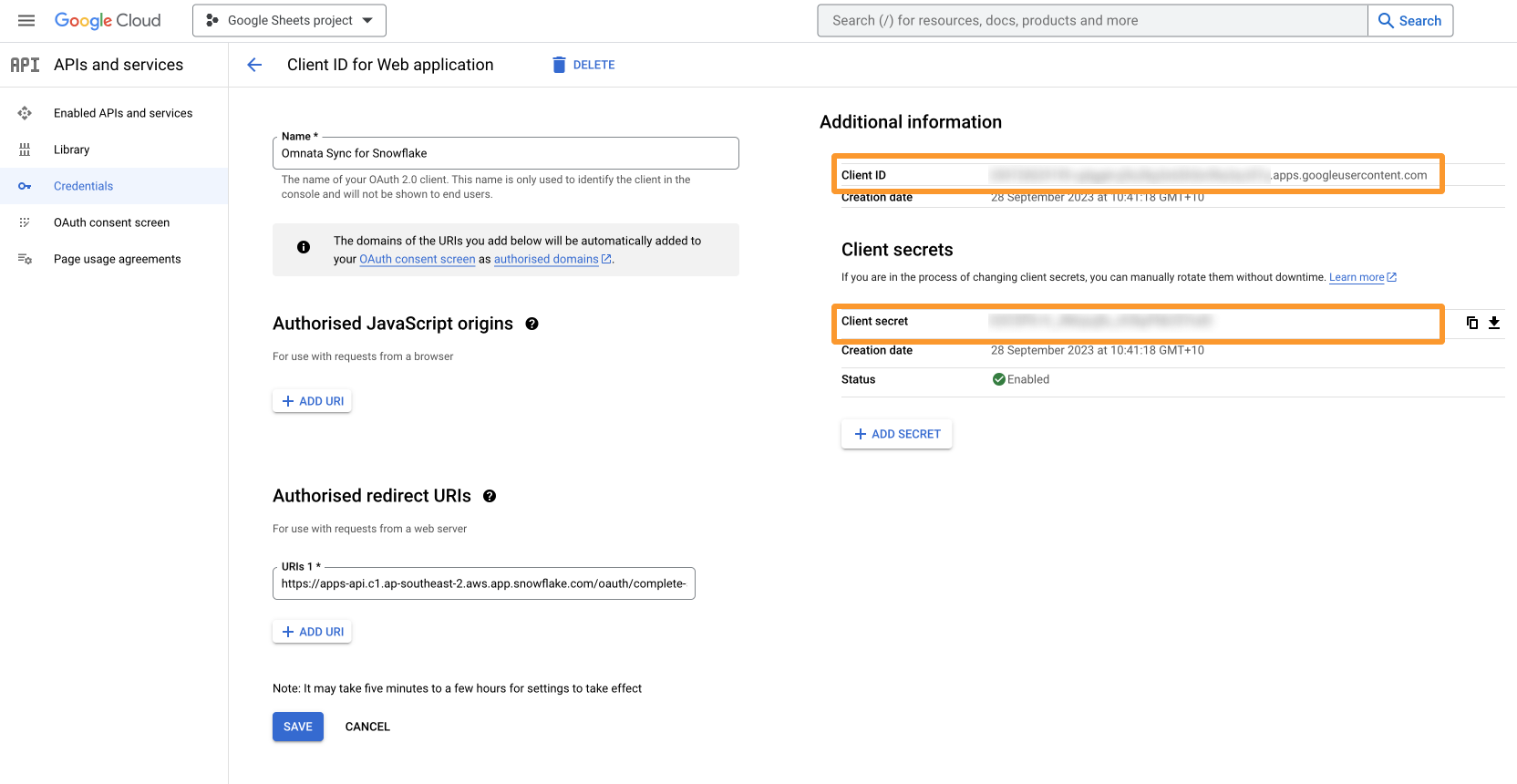Click the Search button
The image size is (1517, 784).
click(x=1409, y=20)
